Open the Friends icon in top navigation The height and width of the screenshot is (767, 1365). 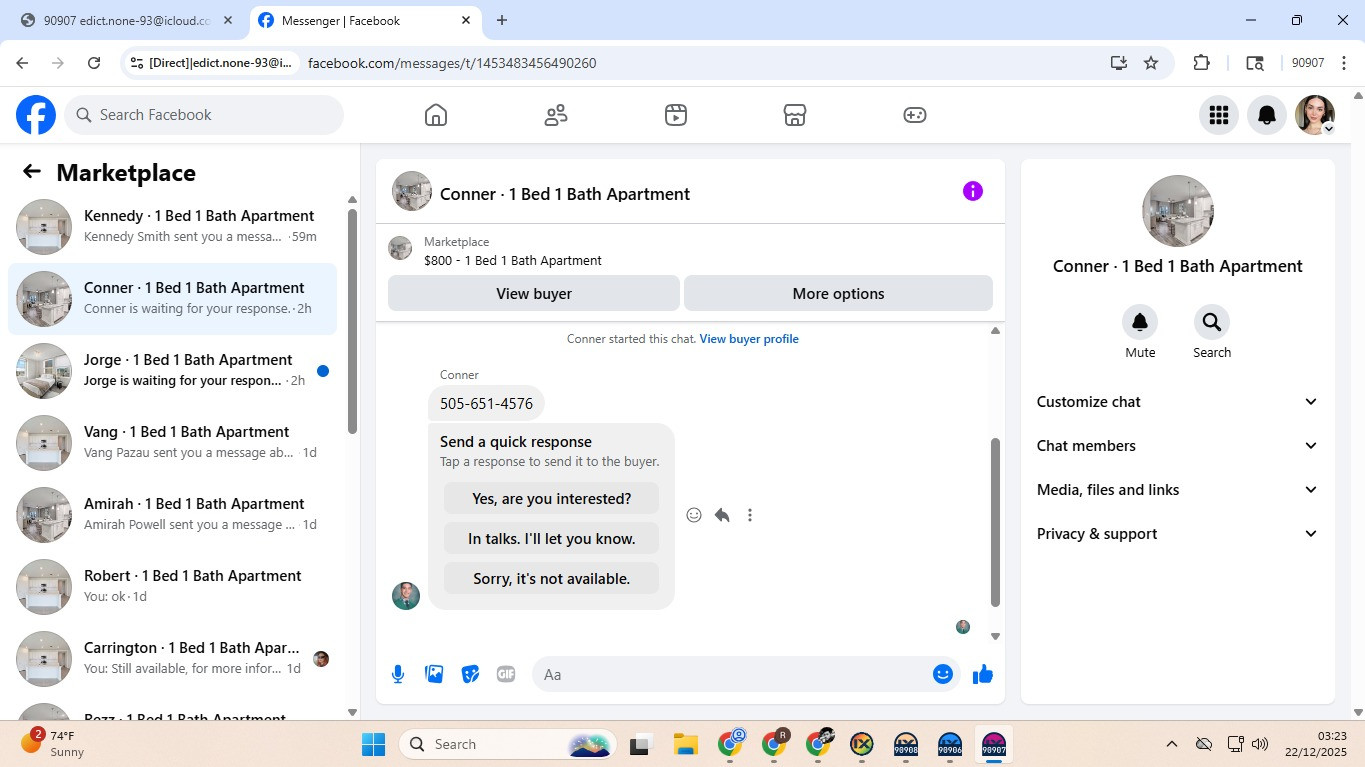[556, 115]
